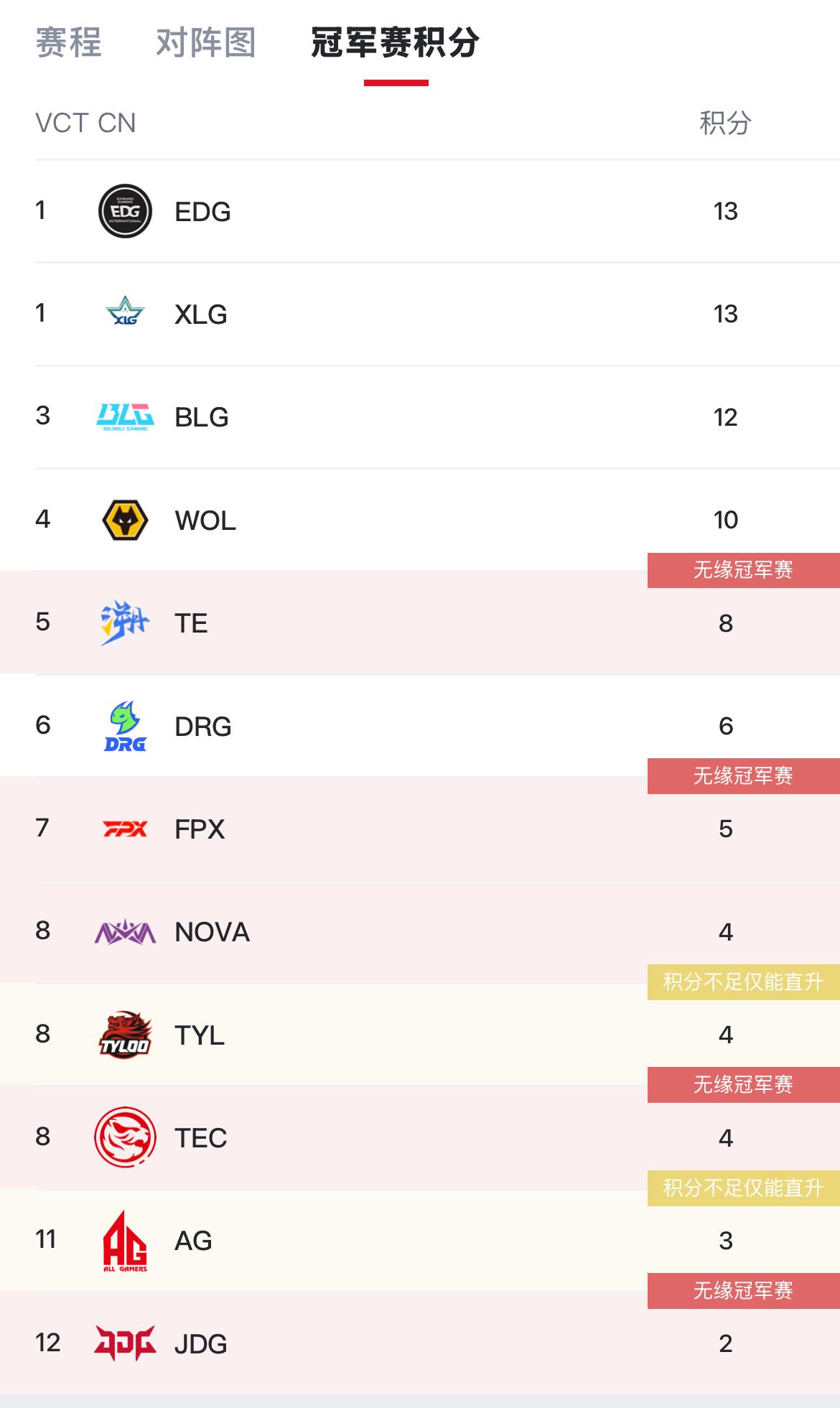Select the DRG dragon logo
This screenshot has height=1408, width=840.
pos(125,726)
